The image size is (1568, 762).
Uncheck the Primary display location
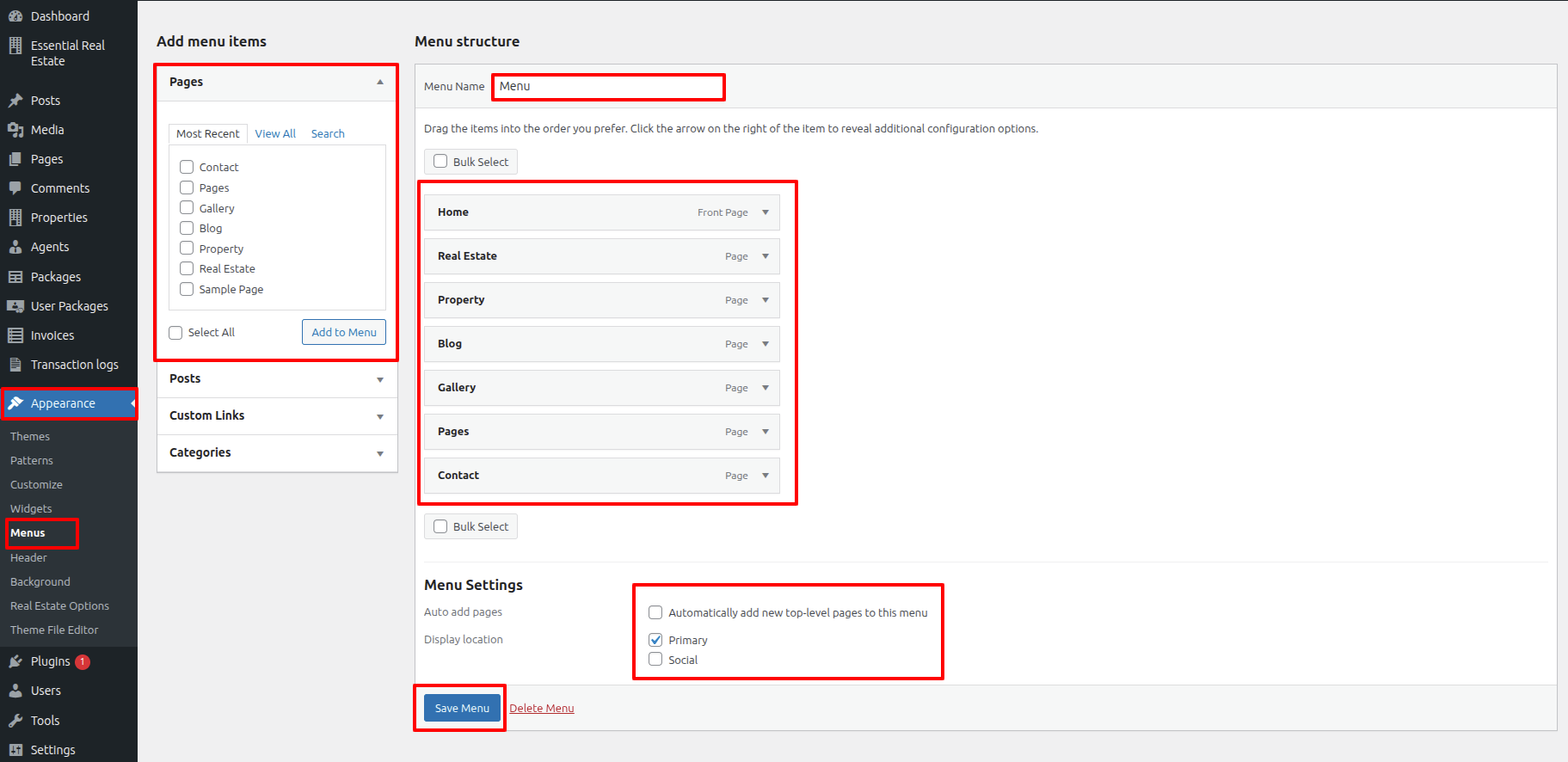(x=655, y=640)
